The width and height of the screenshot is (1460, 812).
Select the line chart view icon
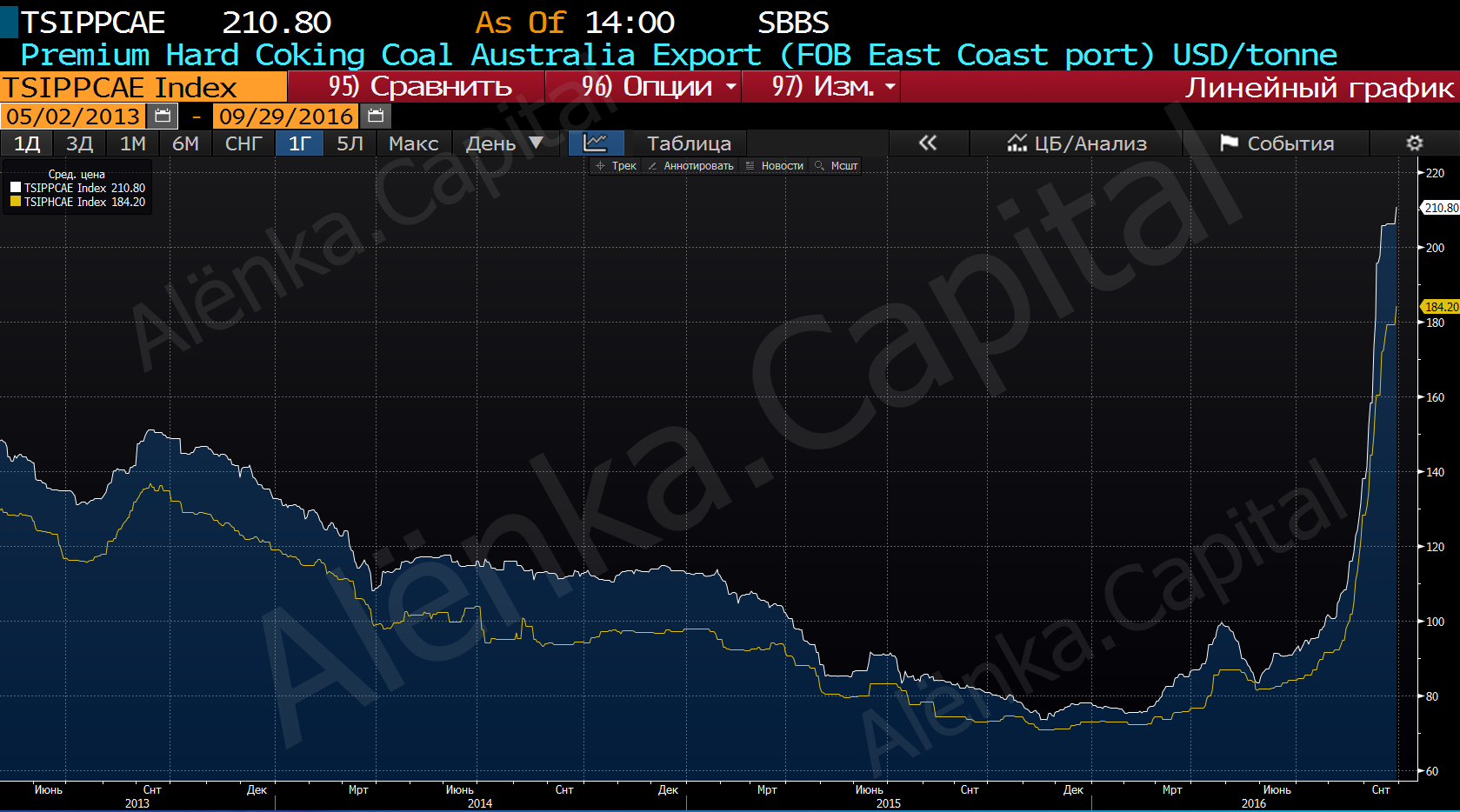596,143
